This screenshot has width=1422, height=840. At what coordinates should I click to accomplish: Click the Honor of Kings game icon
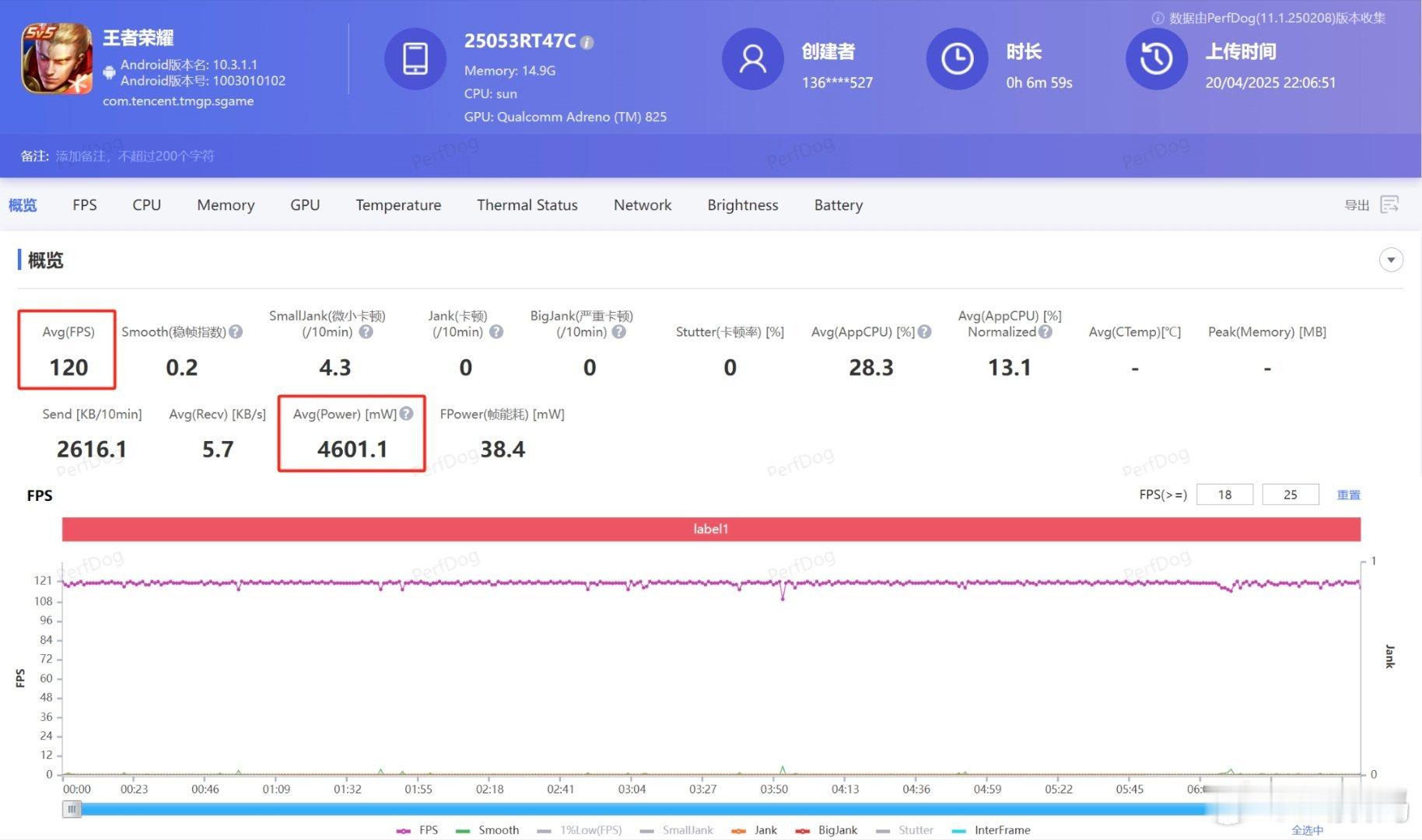(x=57, y=58)
